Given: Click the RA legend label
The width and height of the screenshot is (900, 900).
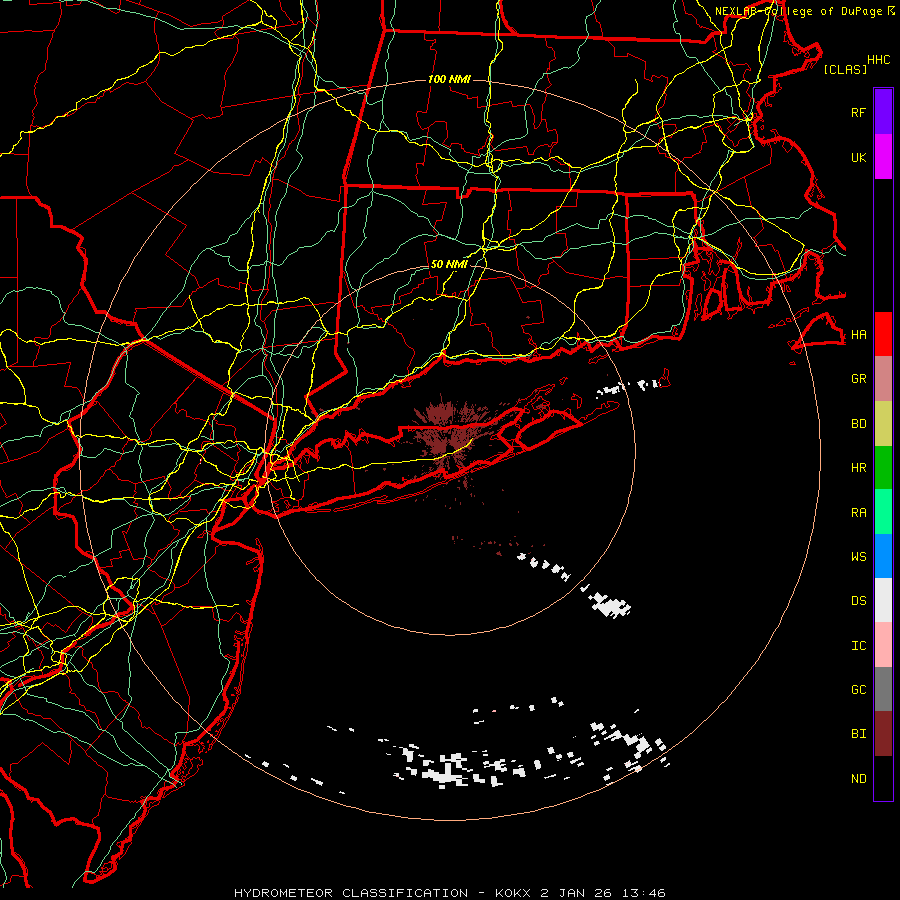Looking at the screenshot, I should click(x=858, y=513).
